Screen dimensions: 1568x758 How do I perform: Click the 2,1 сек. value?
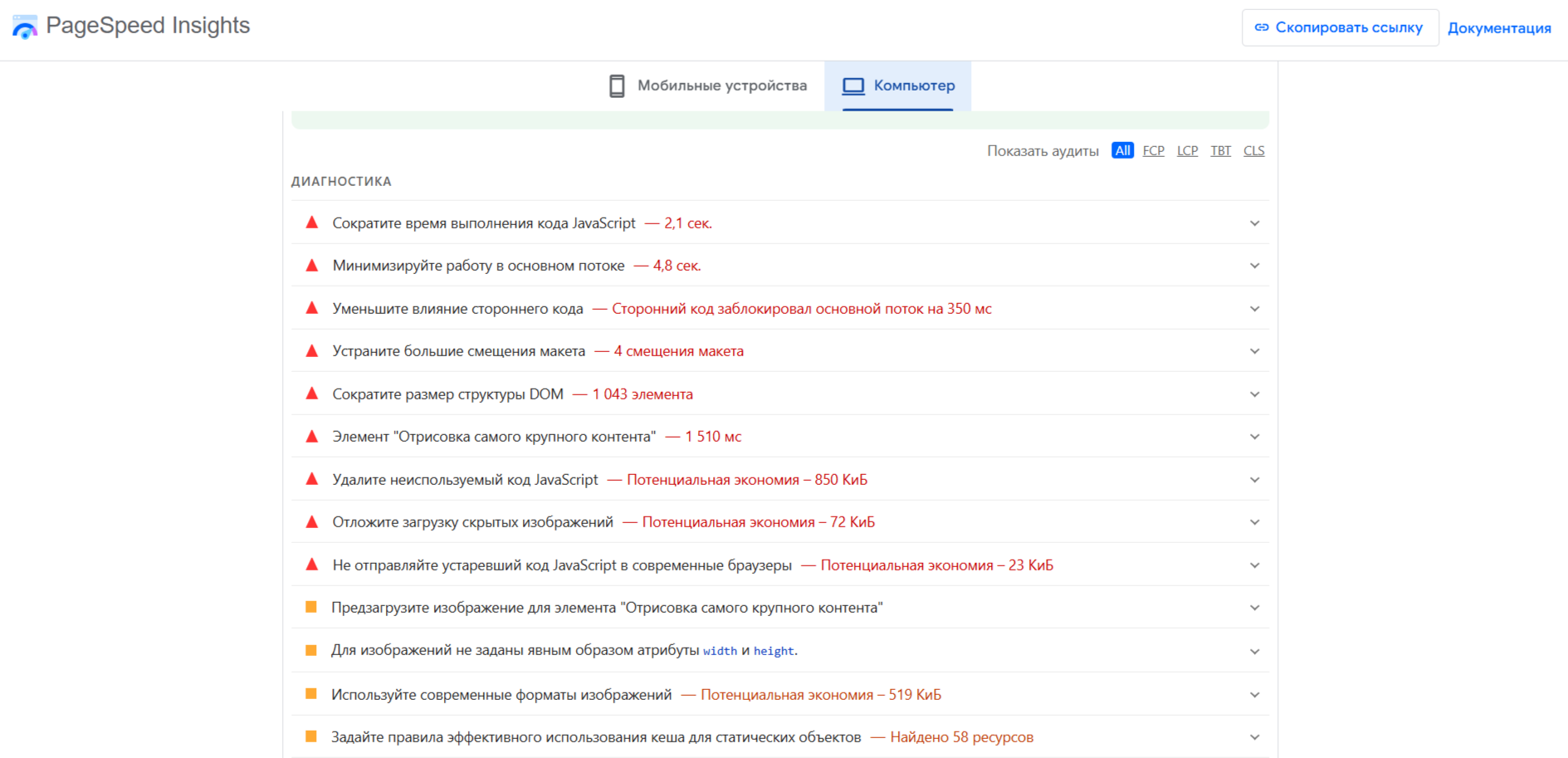tap(688, 223)
